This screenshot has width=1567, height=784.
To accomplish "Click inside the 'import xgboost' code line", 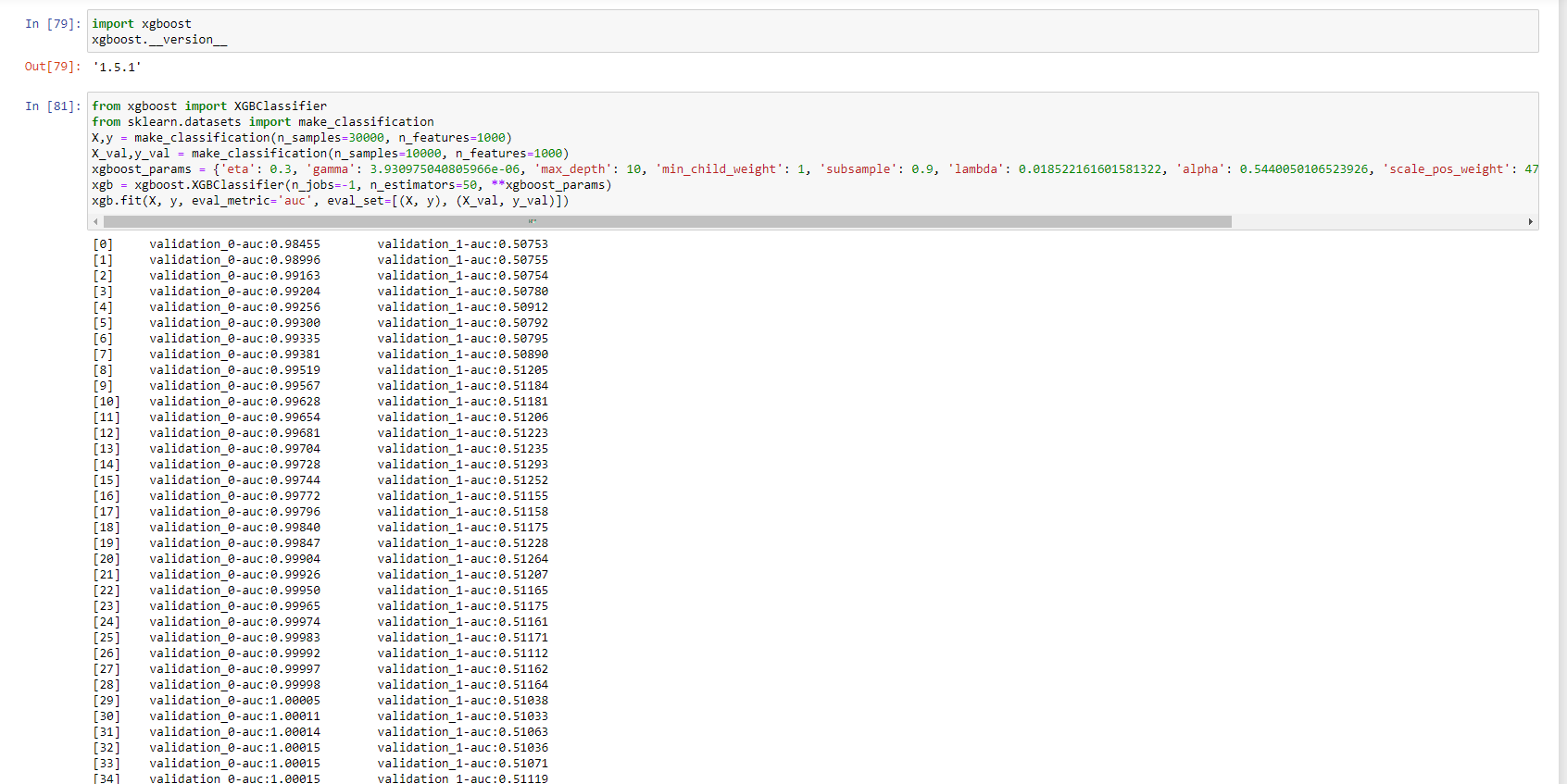I will click(142, 24).
